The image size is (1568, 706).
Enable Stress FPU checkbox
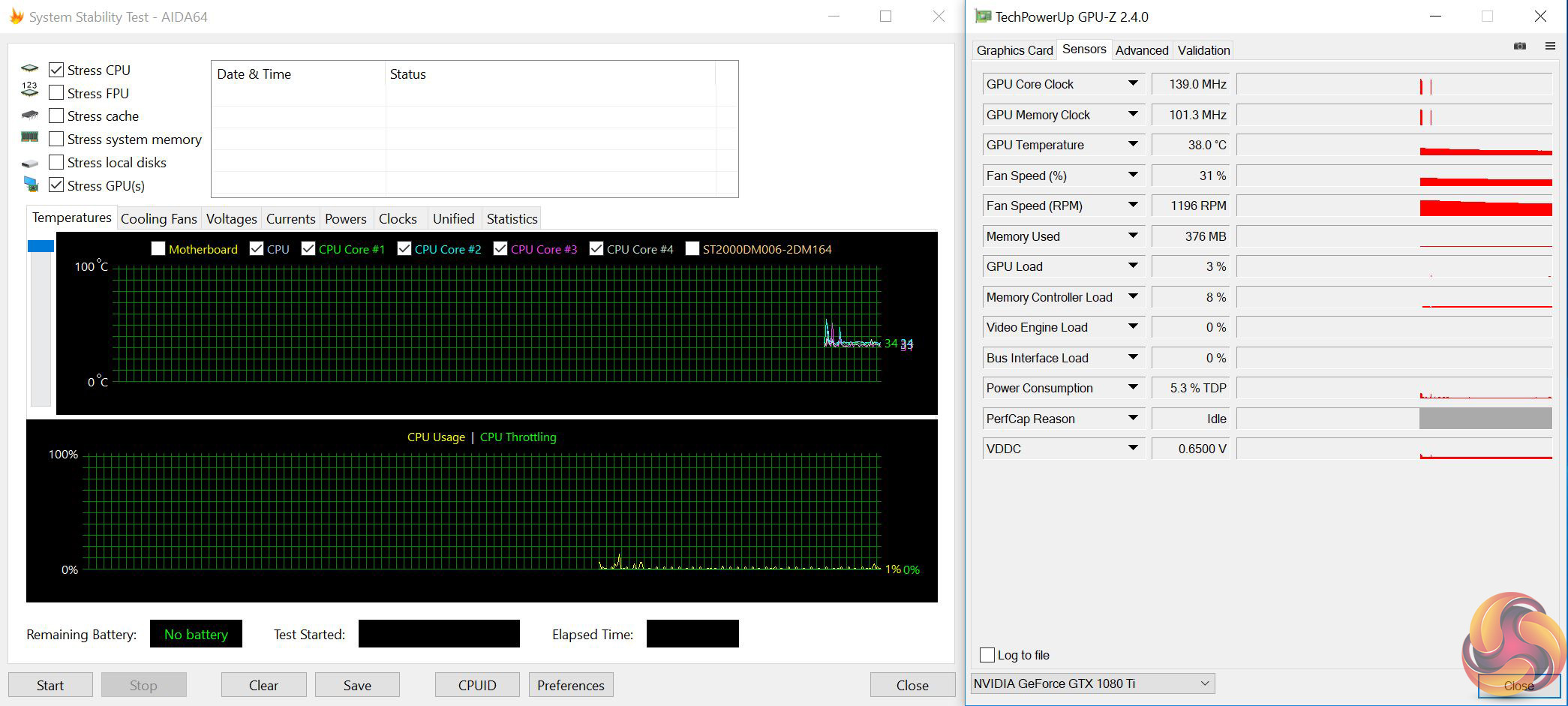[56, 93]
